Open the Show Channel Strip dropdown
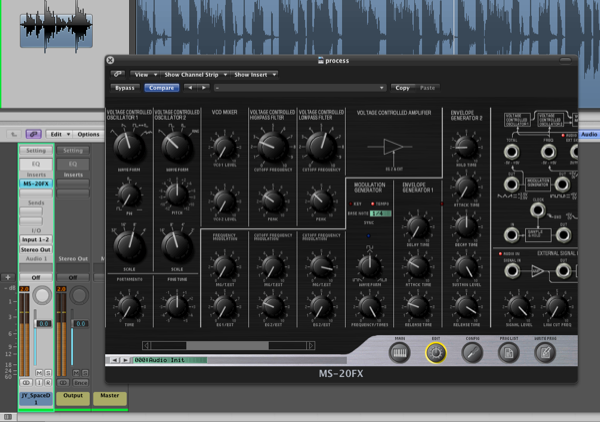Screen dimensions: 600x422 click(192, 74)
